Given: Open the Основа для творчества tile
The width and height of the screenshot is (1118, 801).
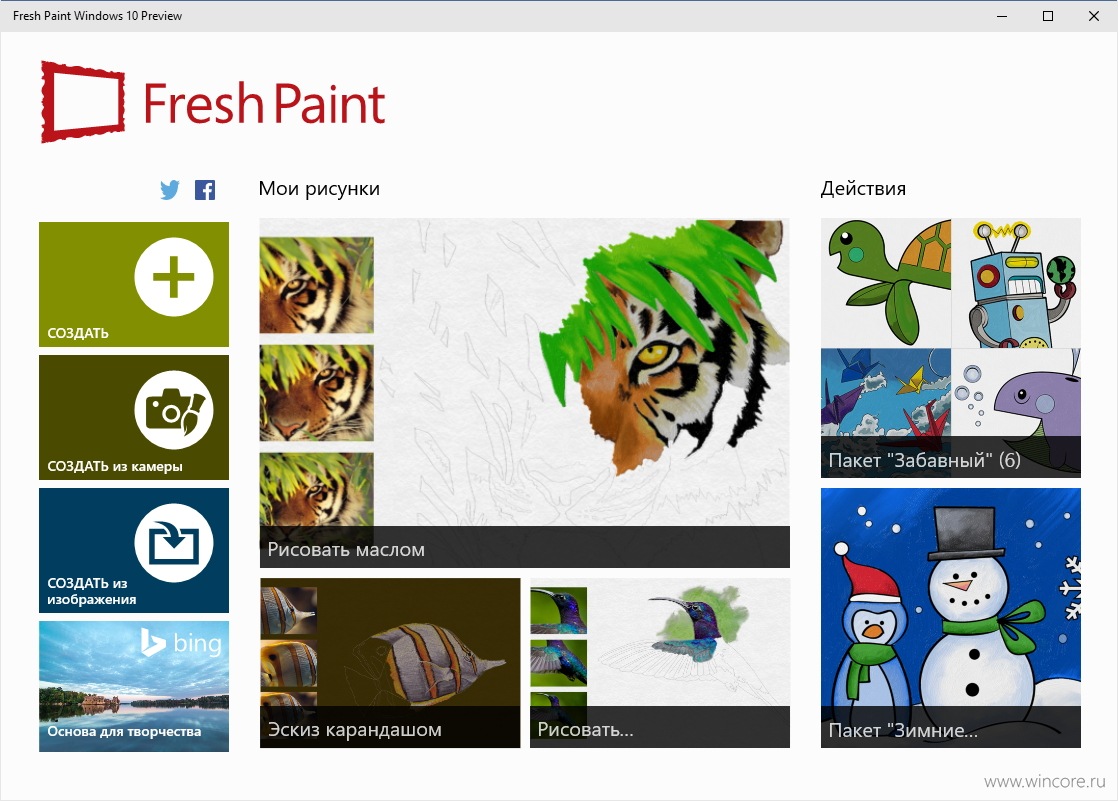Looking at the screenshot, I should click(x=134, y=686).
